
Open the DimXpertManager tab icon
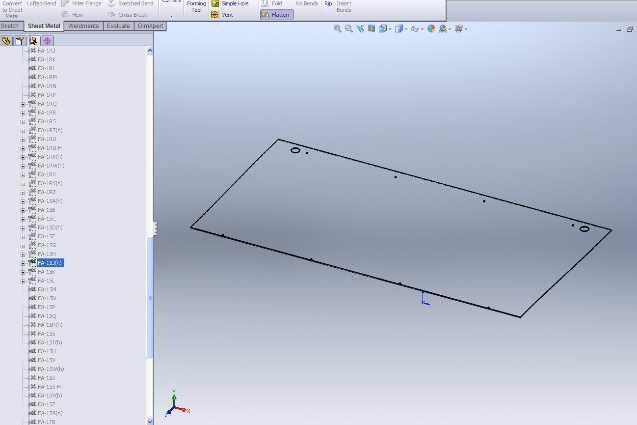click(x=47, y=41)
